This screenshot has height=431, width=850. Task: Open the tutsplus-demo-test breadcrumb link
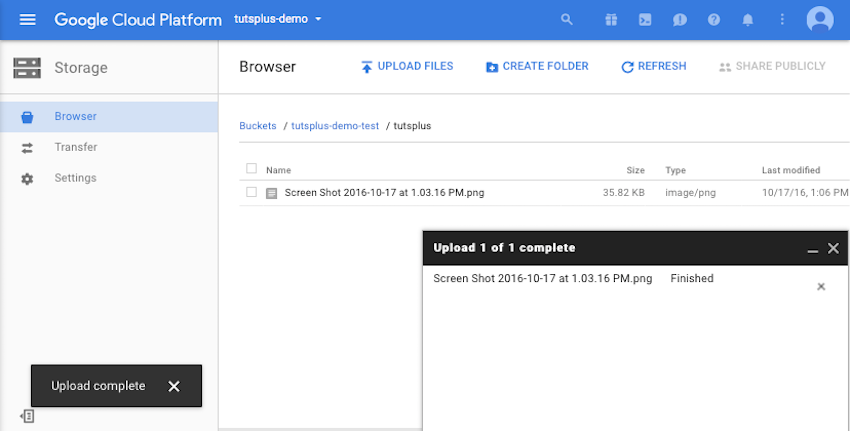[335, 126]
